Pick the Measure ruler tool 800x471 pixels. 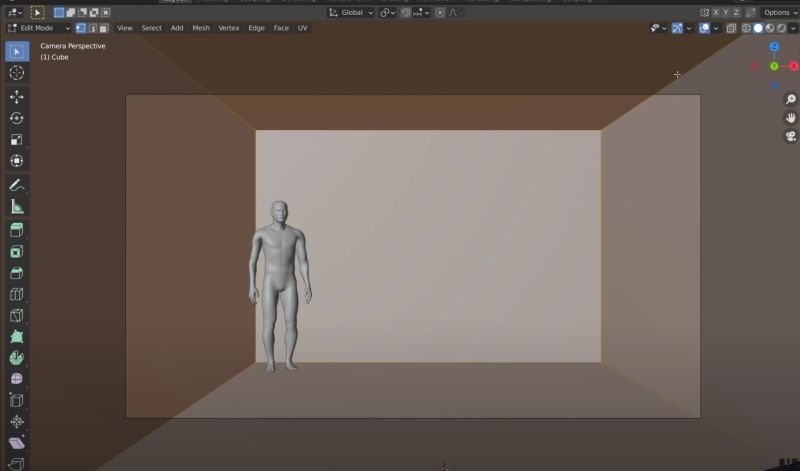tap(17, 206)
